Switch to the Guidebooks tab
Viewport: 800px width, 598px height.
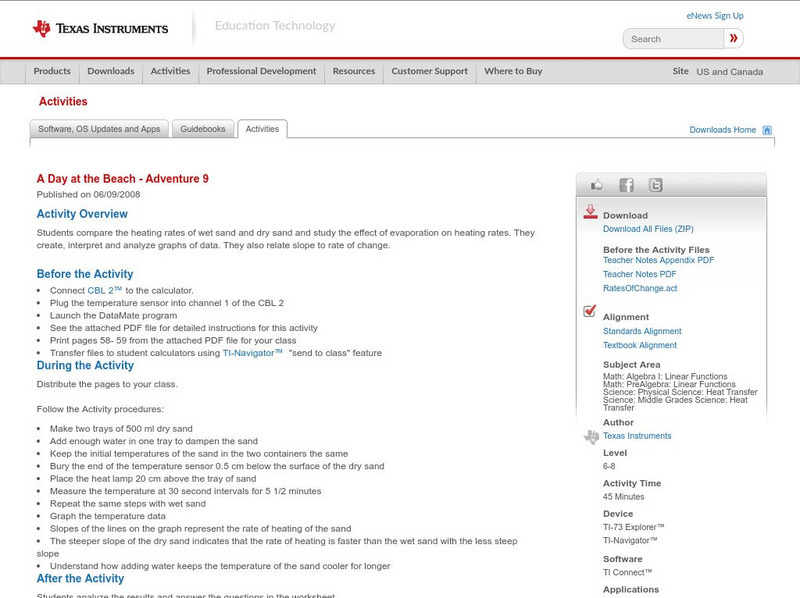[203, 129]
